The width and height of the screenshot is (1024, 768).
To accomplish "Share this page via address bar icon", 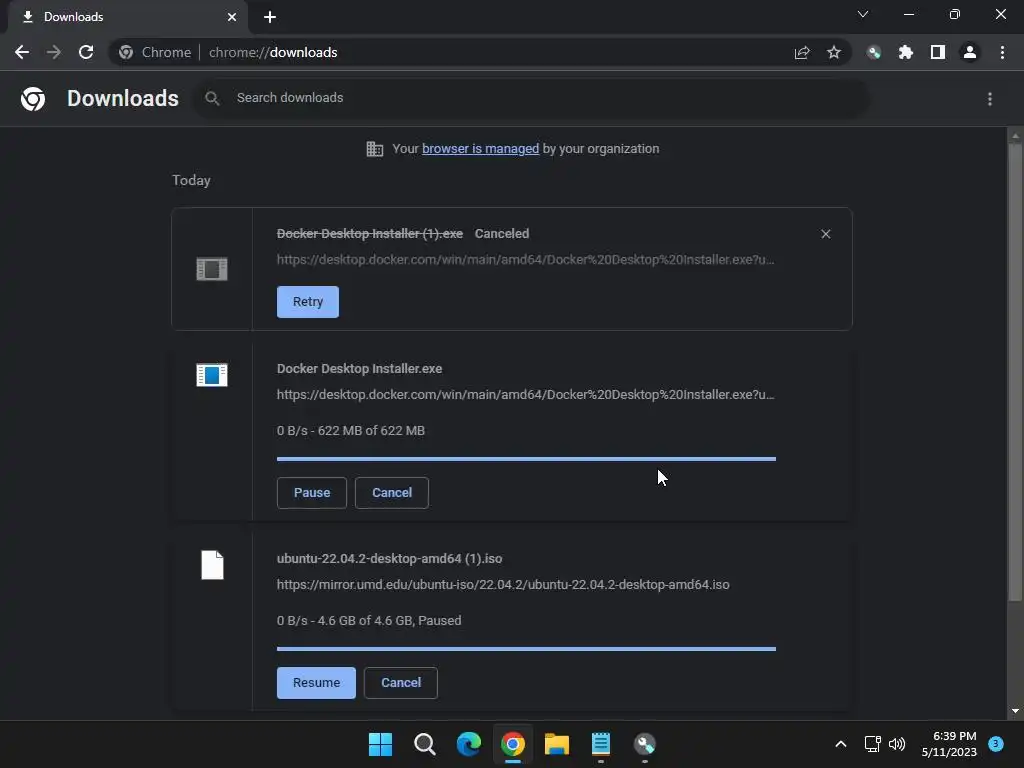I will 802,52.
